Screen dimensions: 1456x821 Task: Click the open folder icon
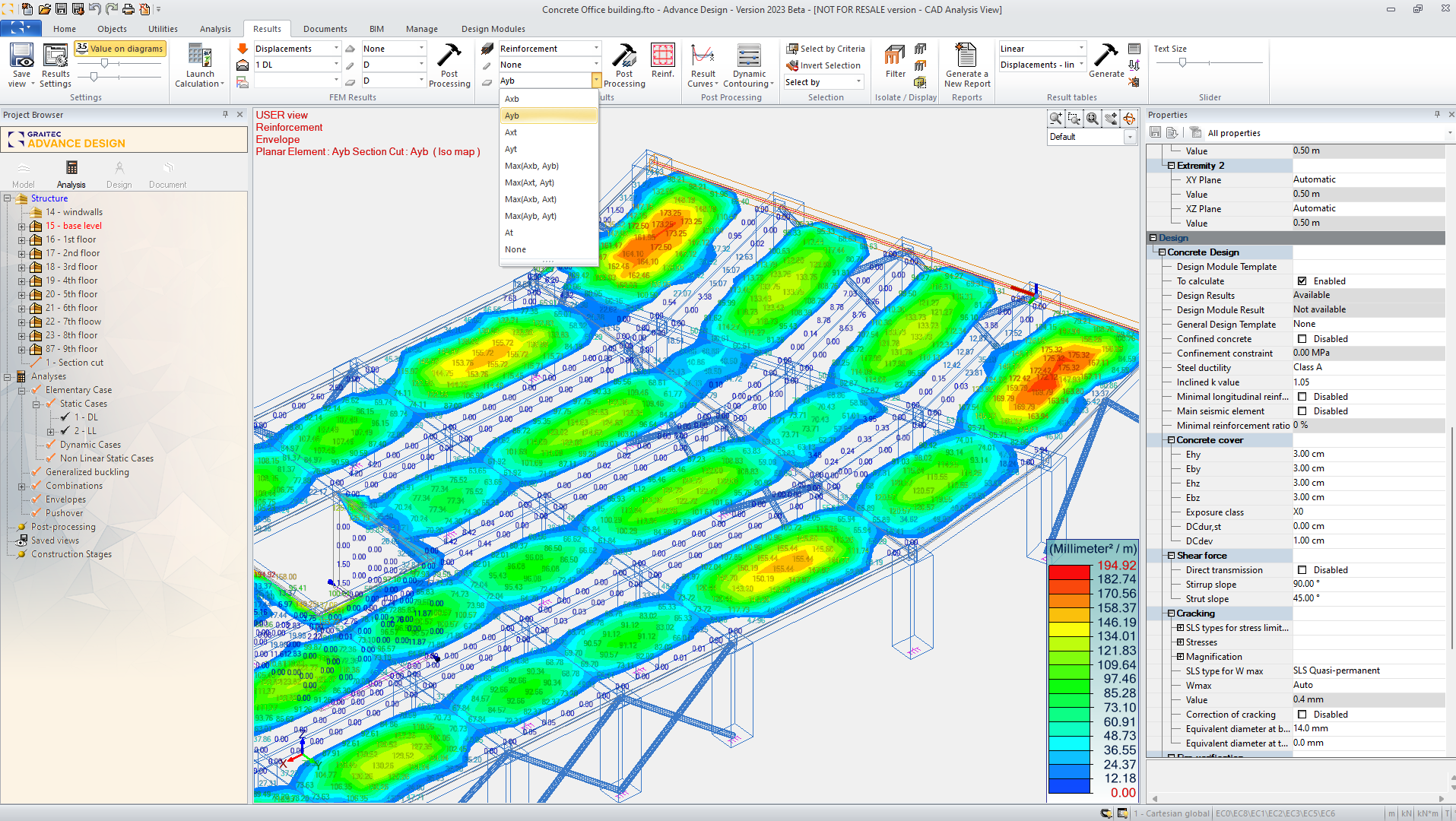[44, 9]
